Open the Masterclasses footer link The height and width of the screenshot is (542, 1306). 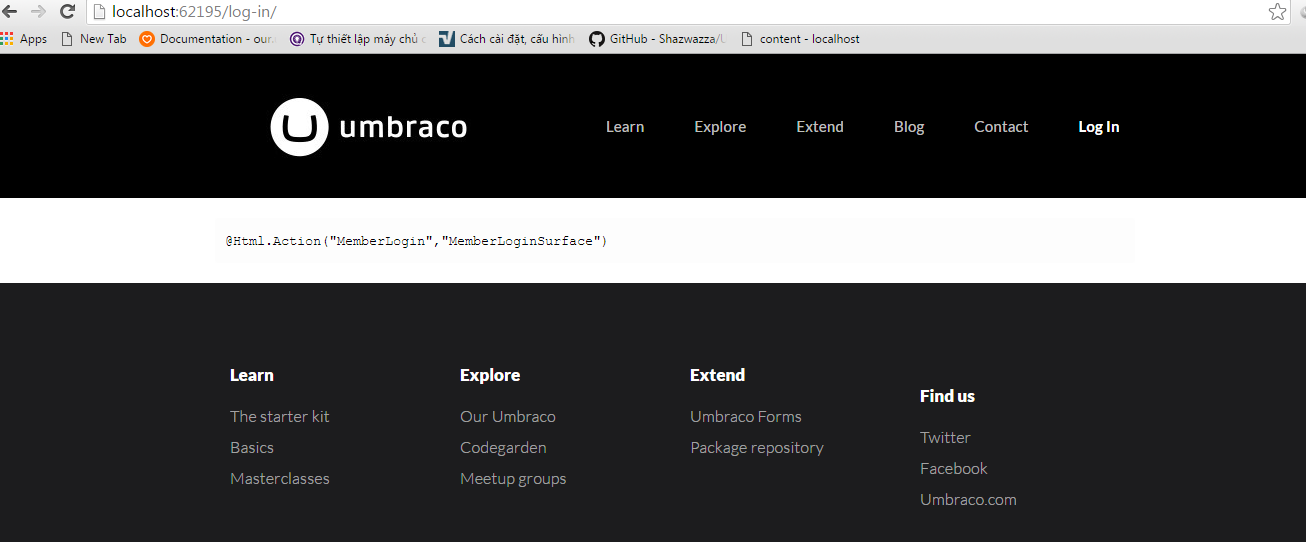click(x=280, y=478)
